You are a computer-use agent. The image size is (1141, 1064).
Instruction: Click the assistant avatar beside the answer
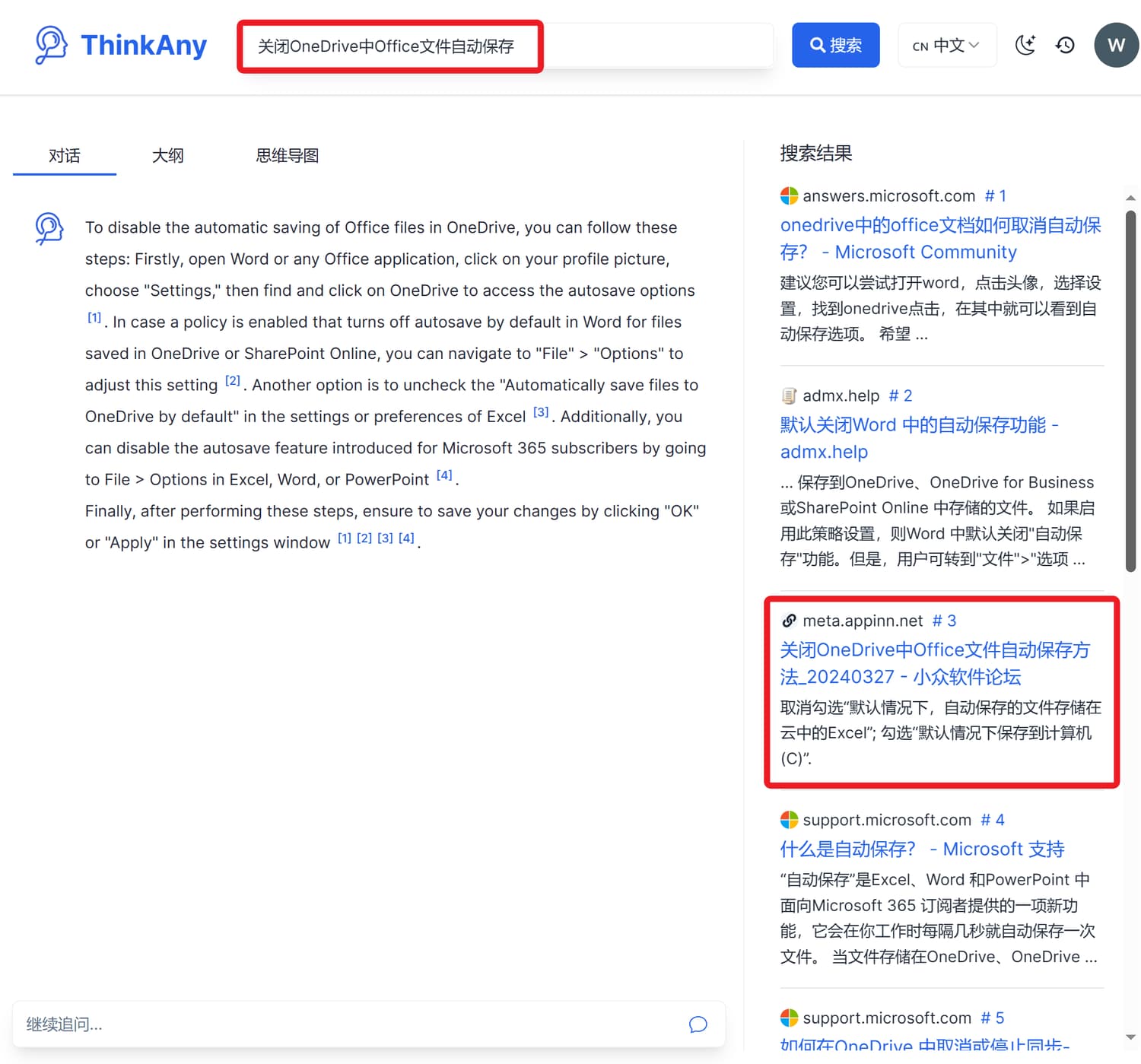(49, 228)
